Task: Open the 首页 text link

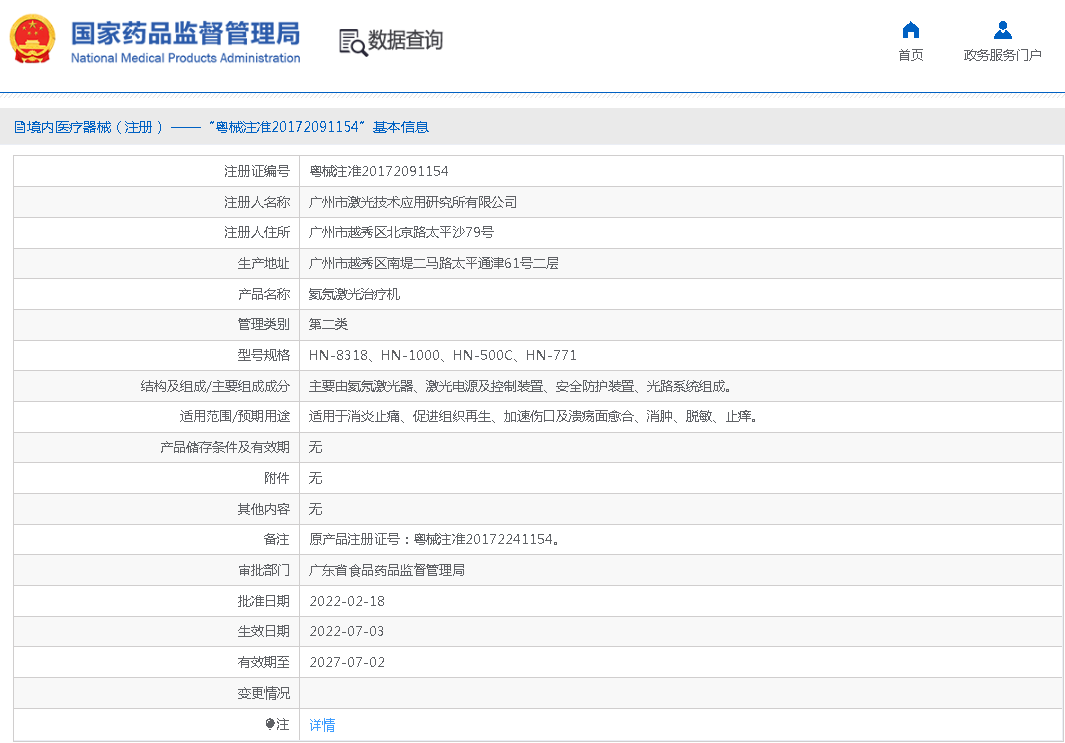Action: click(910, 55)
